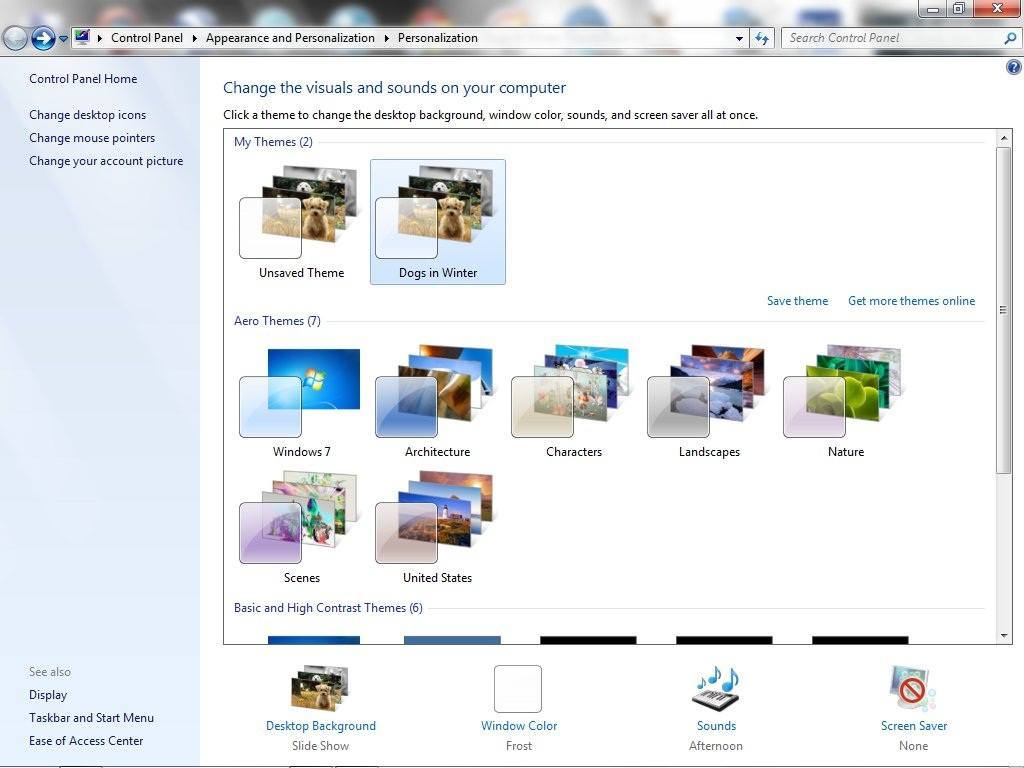1024x768 pixels.
Task: Open the Help question mark icon
Action: coord(1014,67)
